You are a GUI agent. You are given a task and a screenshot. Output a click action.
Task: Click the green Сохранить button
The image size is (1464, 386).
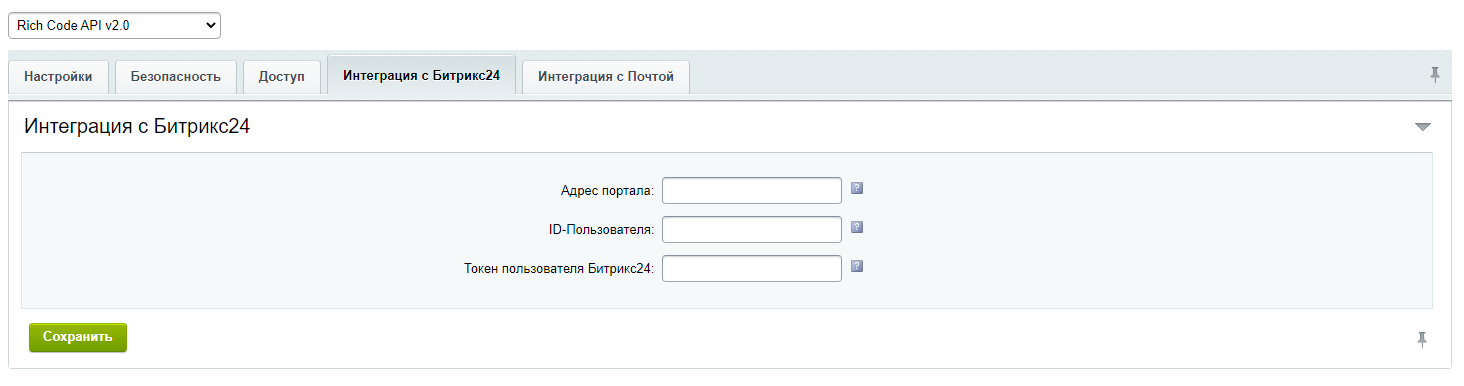click(x=78, y=338)
